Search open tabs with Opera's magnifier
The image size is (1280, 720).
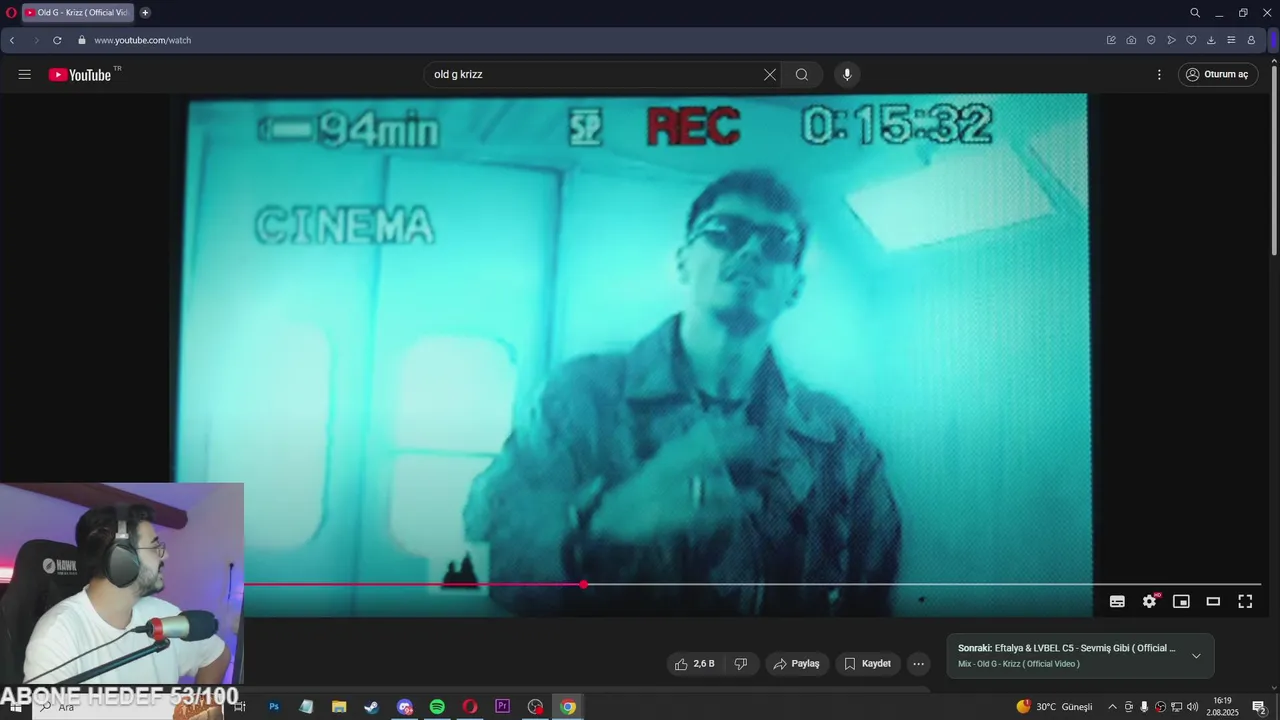click(x=1194, y=13)
